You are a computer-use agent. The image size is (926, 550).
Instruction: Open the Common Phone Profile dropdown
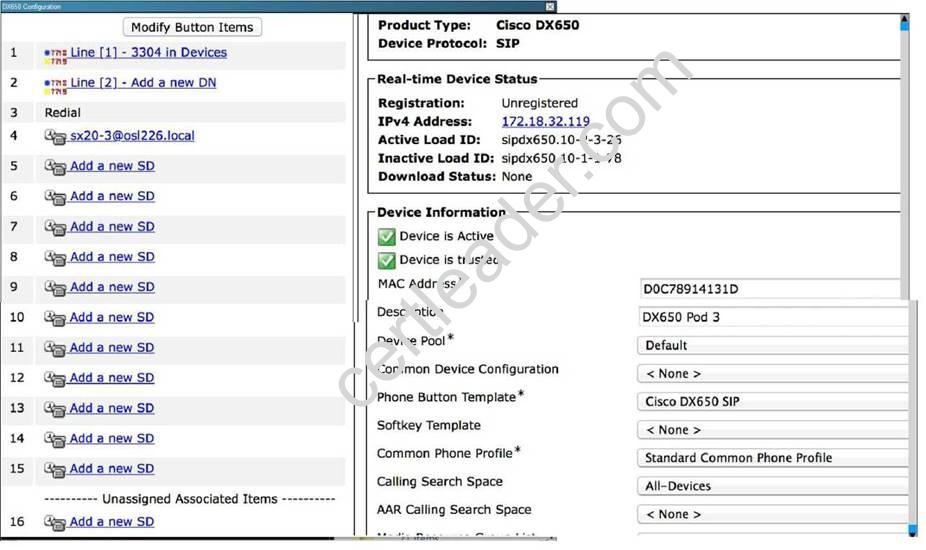(773, 457)
